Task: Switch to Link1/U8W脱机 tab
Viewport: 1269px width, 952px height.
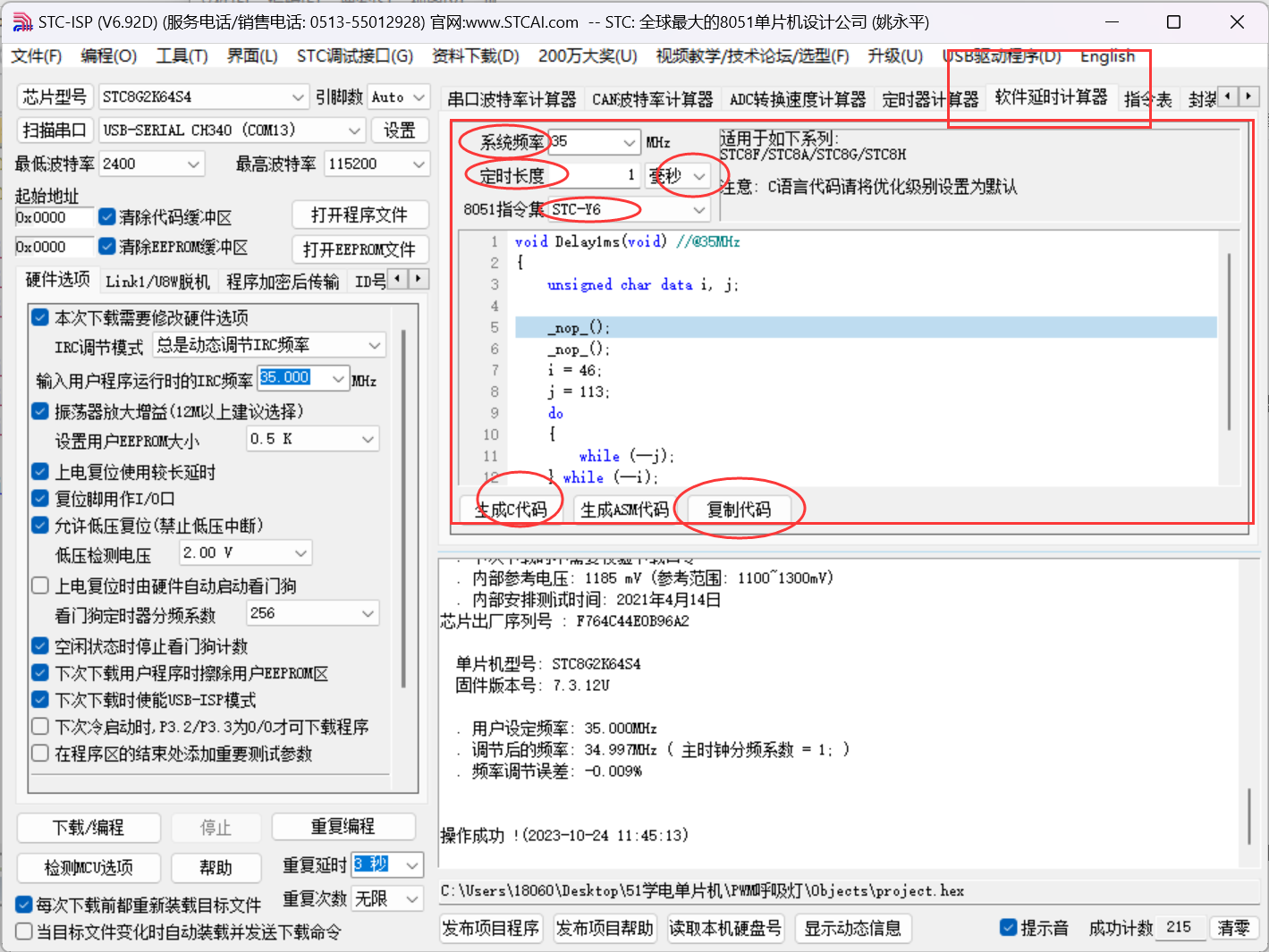Action: [157, 282]
